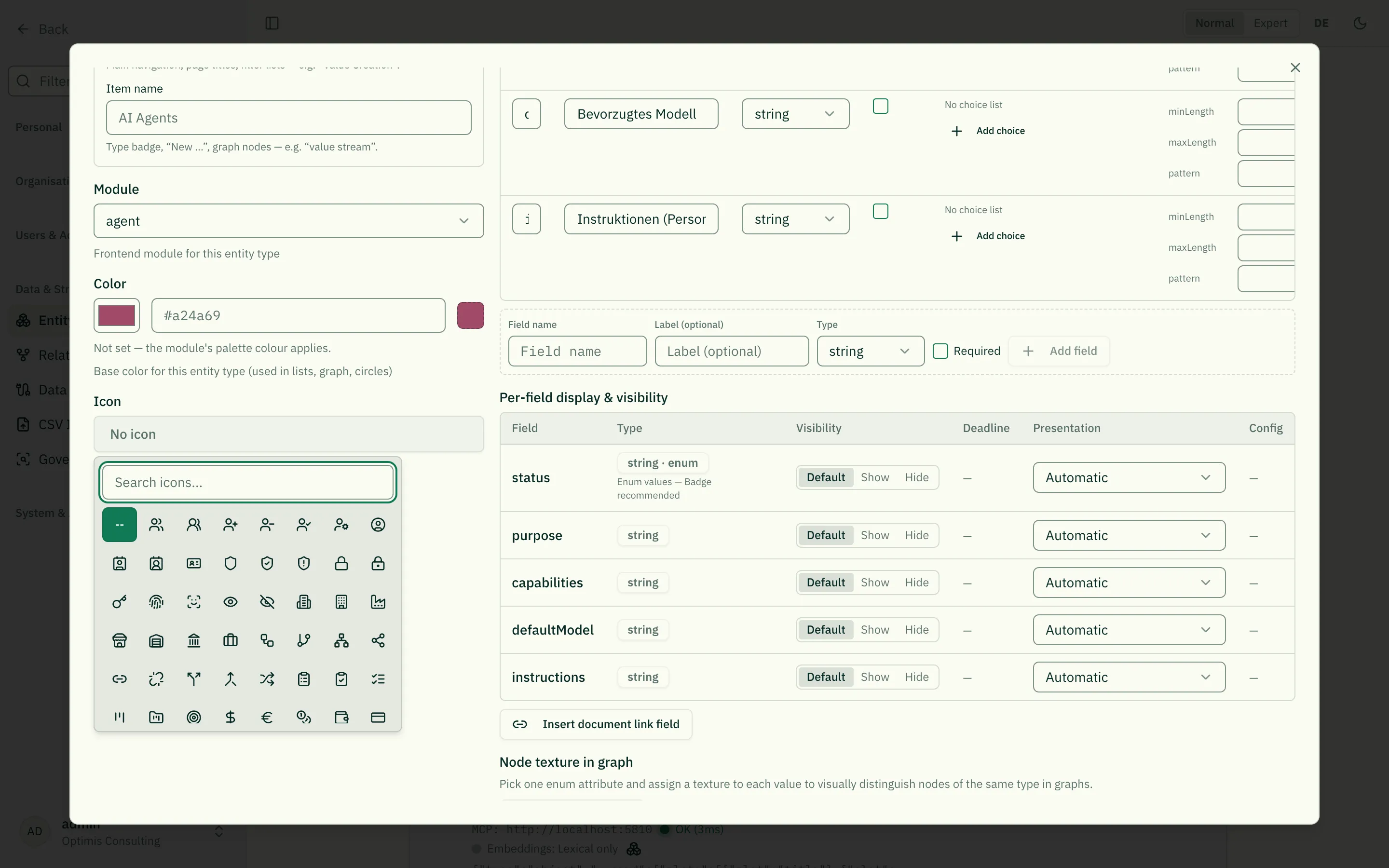The width and height of the screenshot is (1389, 868).
Task: Switch language to DE
Action: point(1321,23)
